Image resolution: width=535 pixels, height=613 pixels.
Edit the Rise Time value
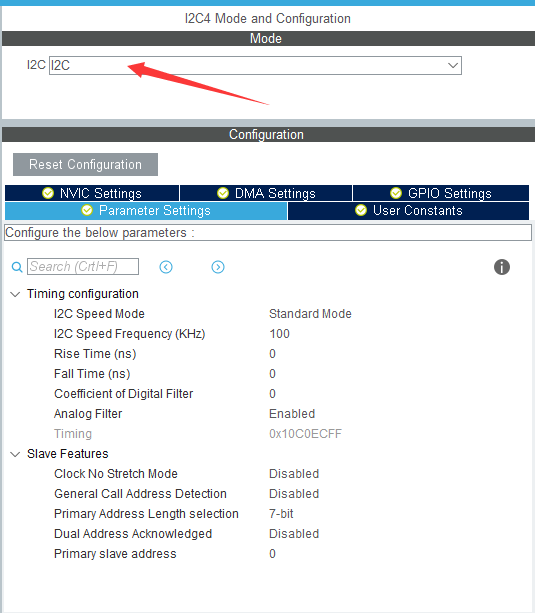tap(272, 354)
